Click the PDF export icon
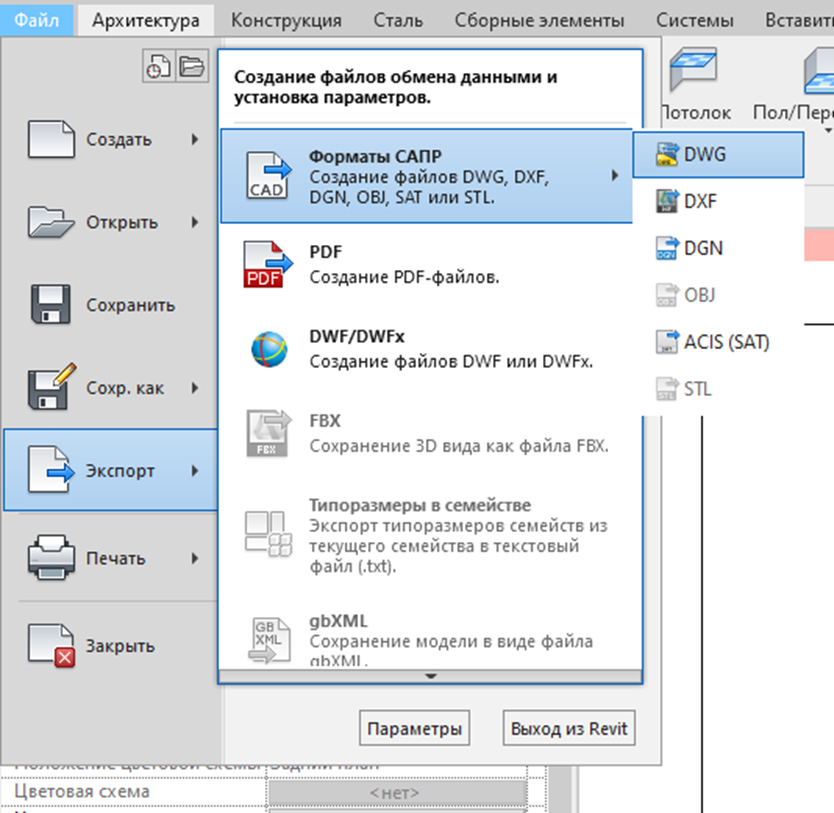The height and width of the screenshot is (813, 834). tap(269, 264)
